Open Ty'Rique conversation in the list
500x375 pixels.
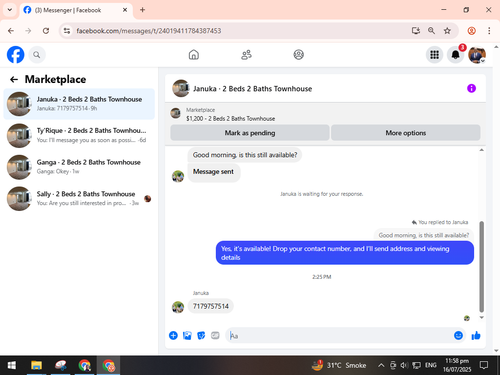79,135
